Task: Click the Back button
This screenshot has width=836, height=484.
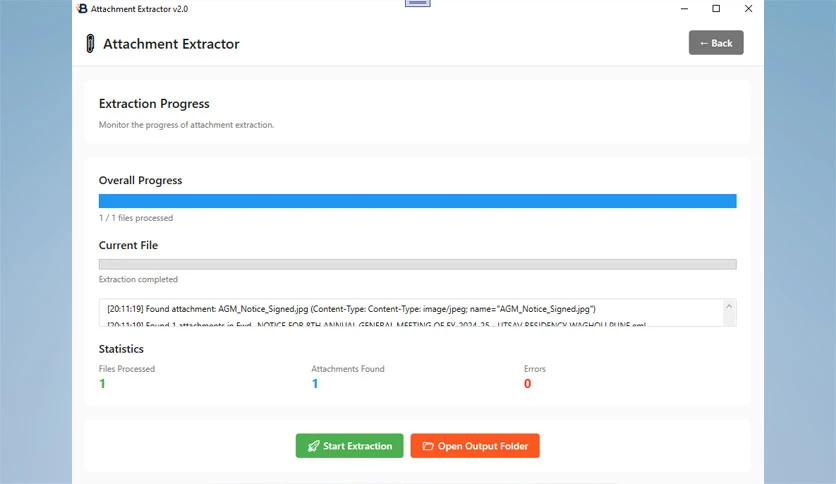Action: [x=716, y=43]
